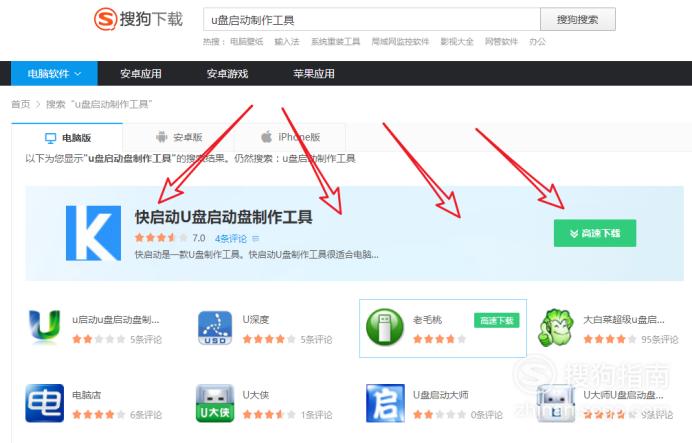Open the 苹果应用 nav item
The height and width of the screenshot is (443, 692).
(x=314, y=74)
